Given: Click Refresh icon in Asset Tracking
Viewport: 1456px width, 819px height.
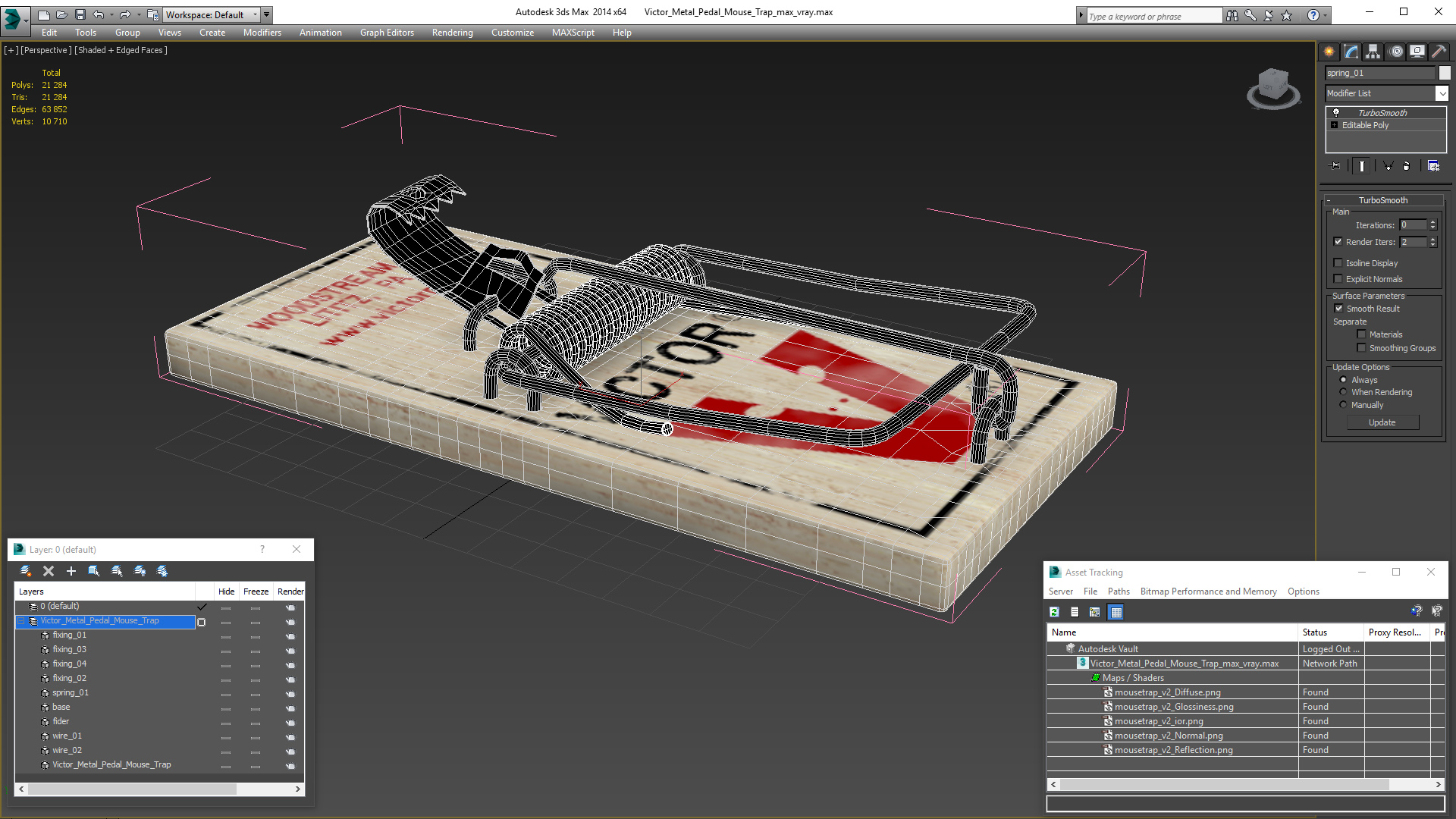Looking at the screenshot, I should tap(1054, 612).
